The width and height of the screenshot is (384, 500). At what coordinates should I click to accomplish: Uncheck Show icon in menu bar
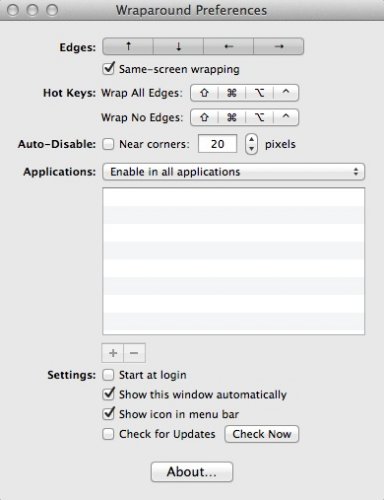108,414
